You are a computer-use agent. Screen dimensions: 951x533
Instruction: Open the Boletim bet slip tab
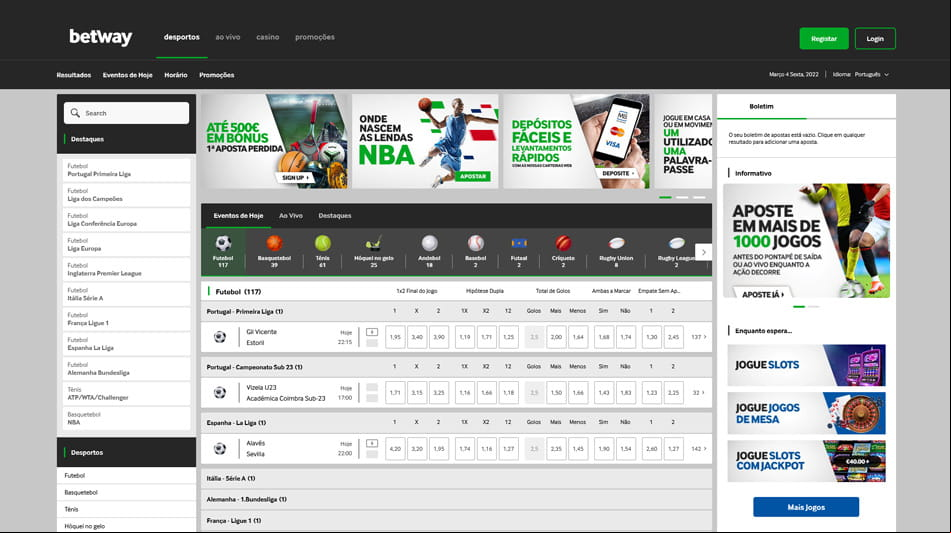click(x=761, y=106)
